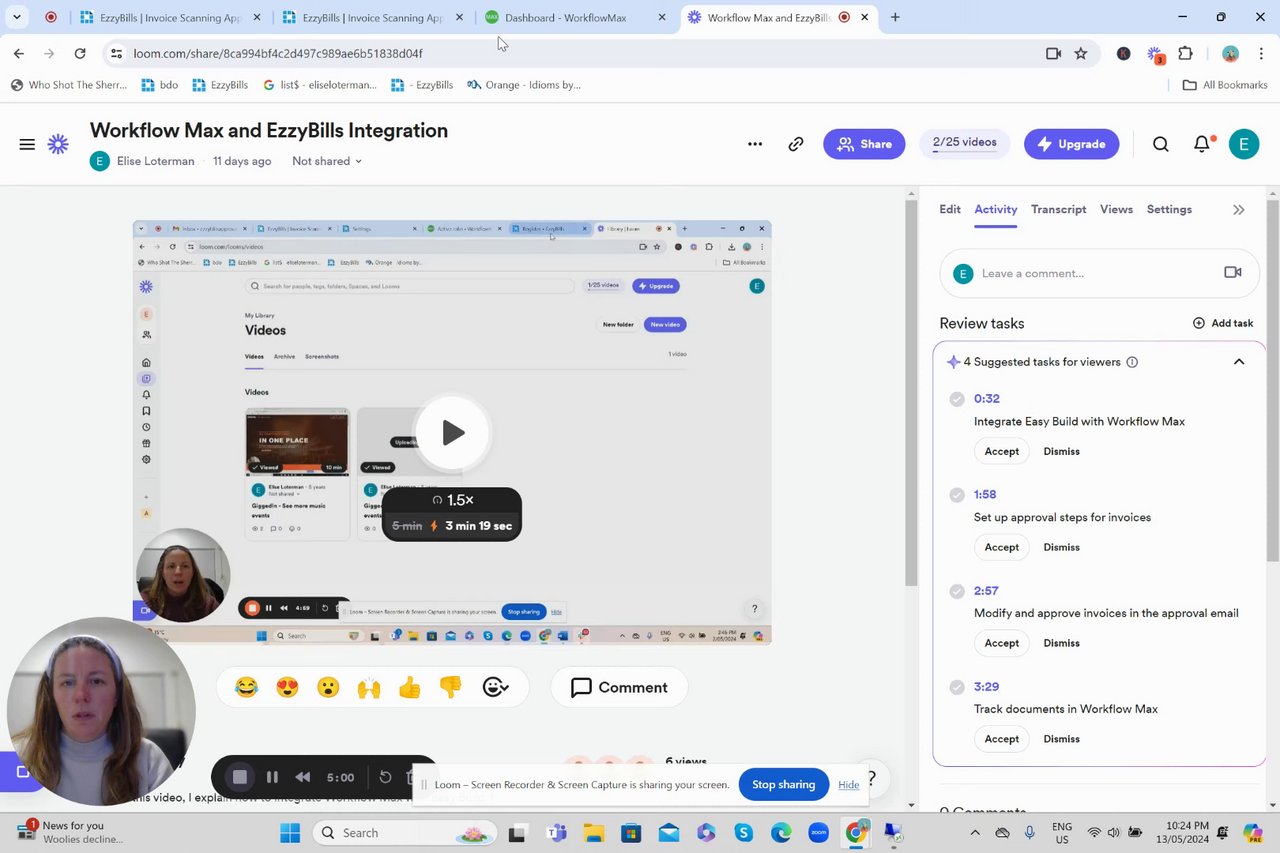Viewport: 1280px width, 853px height.
Task: React with the laughing emoji
Action: click(246, 687)
